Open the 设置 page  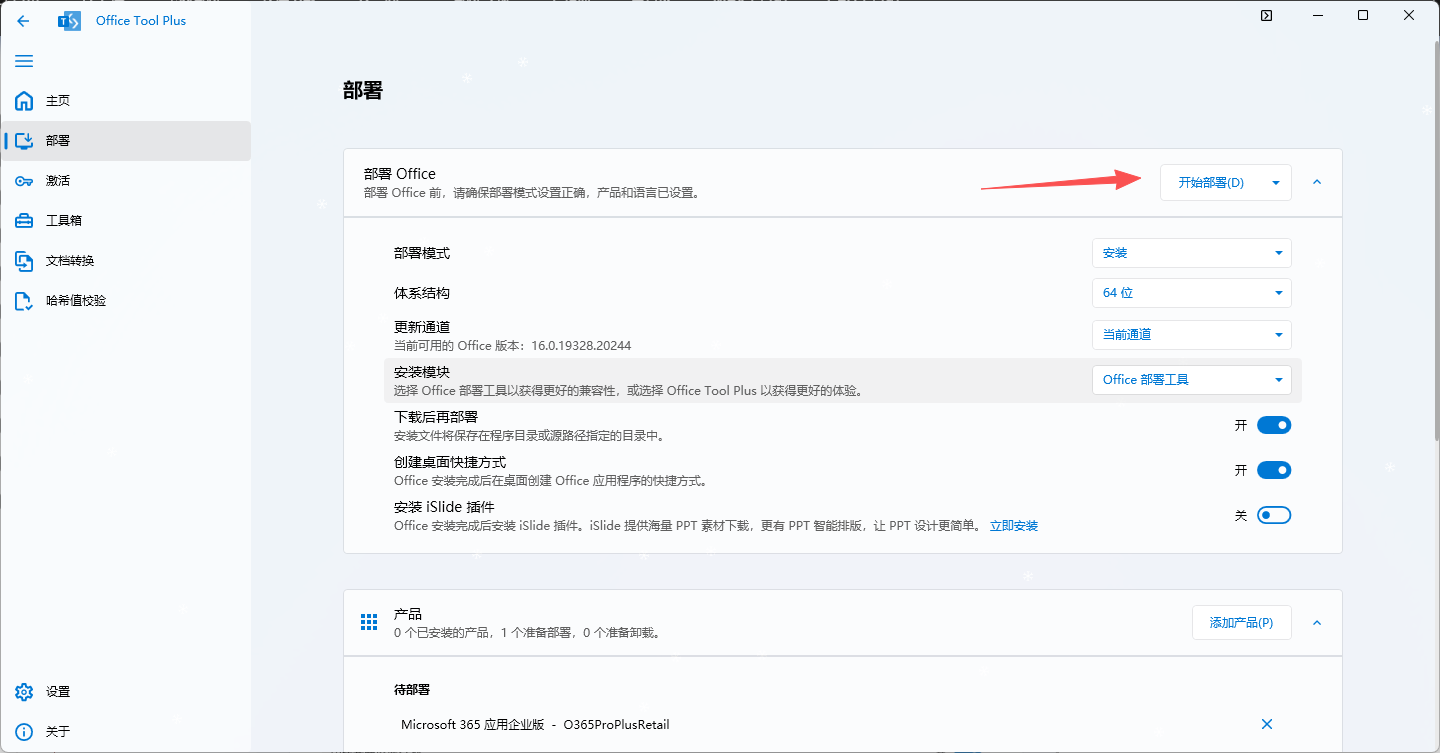(57, 691)
